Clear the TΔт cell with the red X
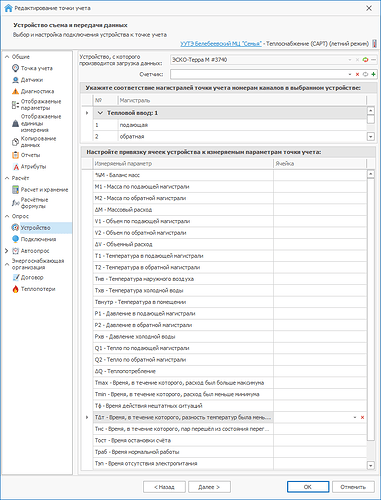Screen dimensions: 381x500 click(x=362, y=417)
